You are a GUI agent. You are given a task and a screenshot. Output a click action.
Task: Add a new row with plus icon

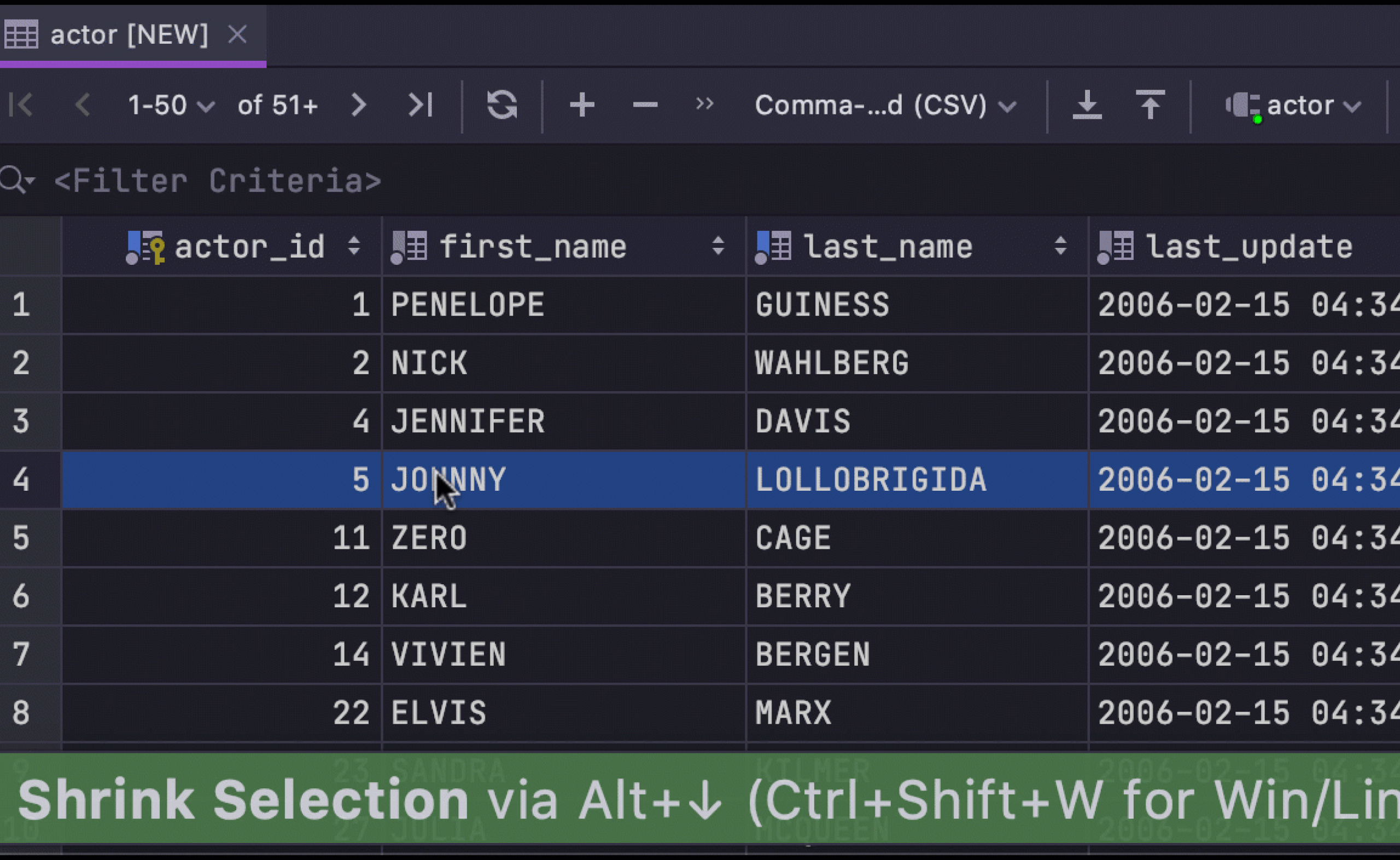click(582, 105)
